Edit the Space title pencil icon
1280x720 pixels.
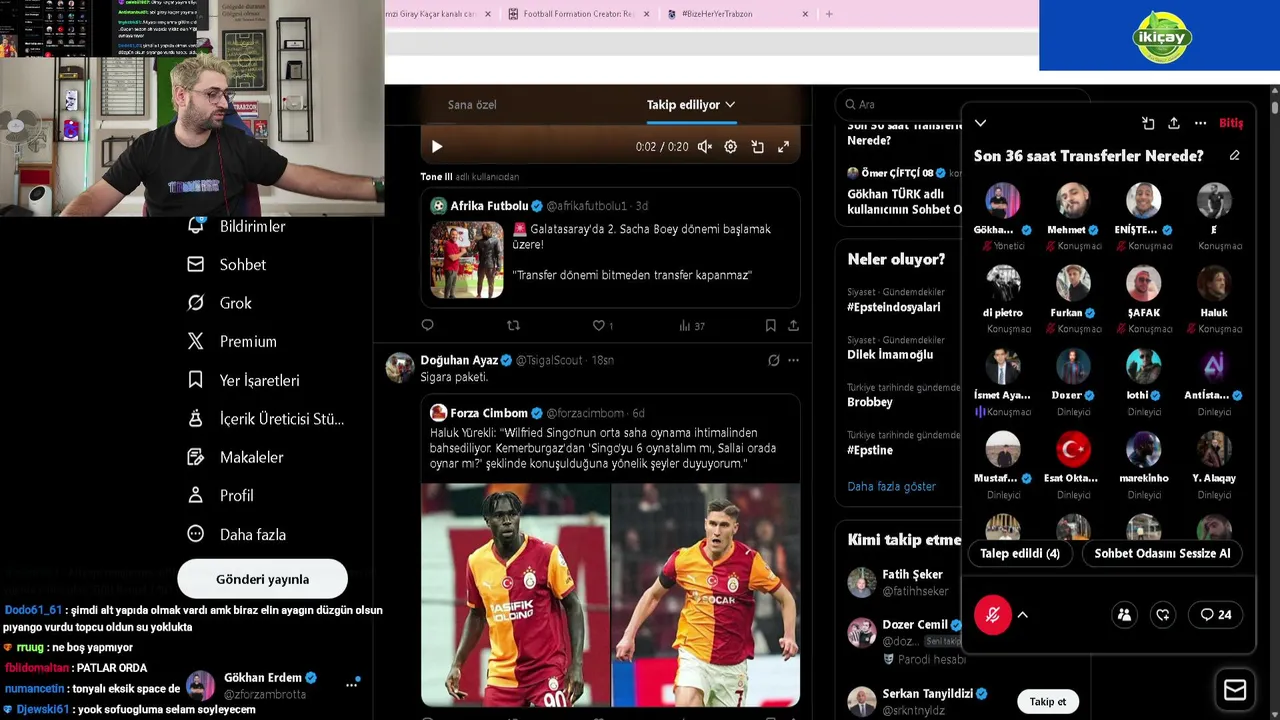pyautogui.click(x=1234, y=156)
